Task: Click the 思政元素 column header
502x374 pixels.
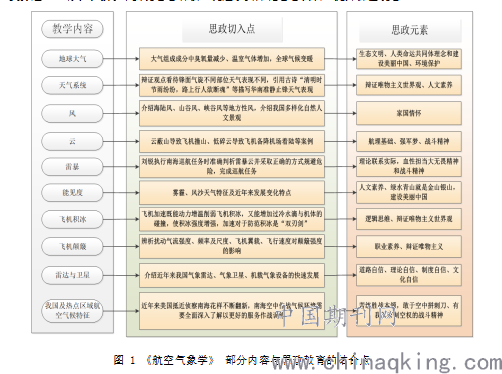Action: pos(410,30)
